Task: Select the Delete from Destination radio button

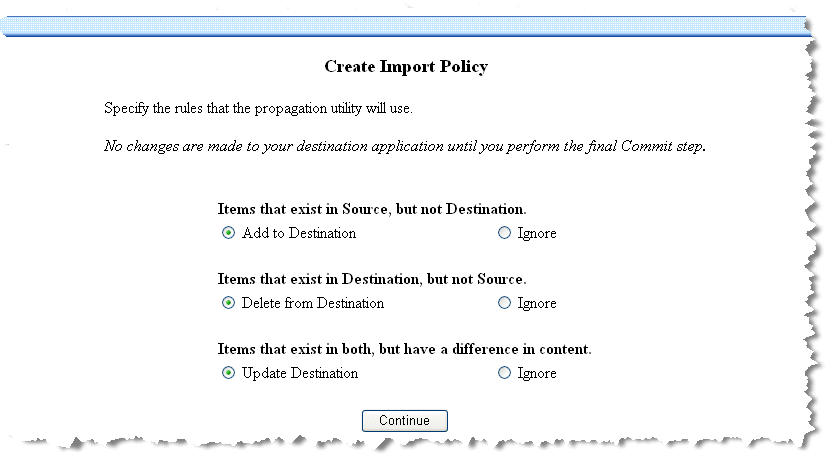Action: pyautogui.click(x=228, y=303)
